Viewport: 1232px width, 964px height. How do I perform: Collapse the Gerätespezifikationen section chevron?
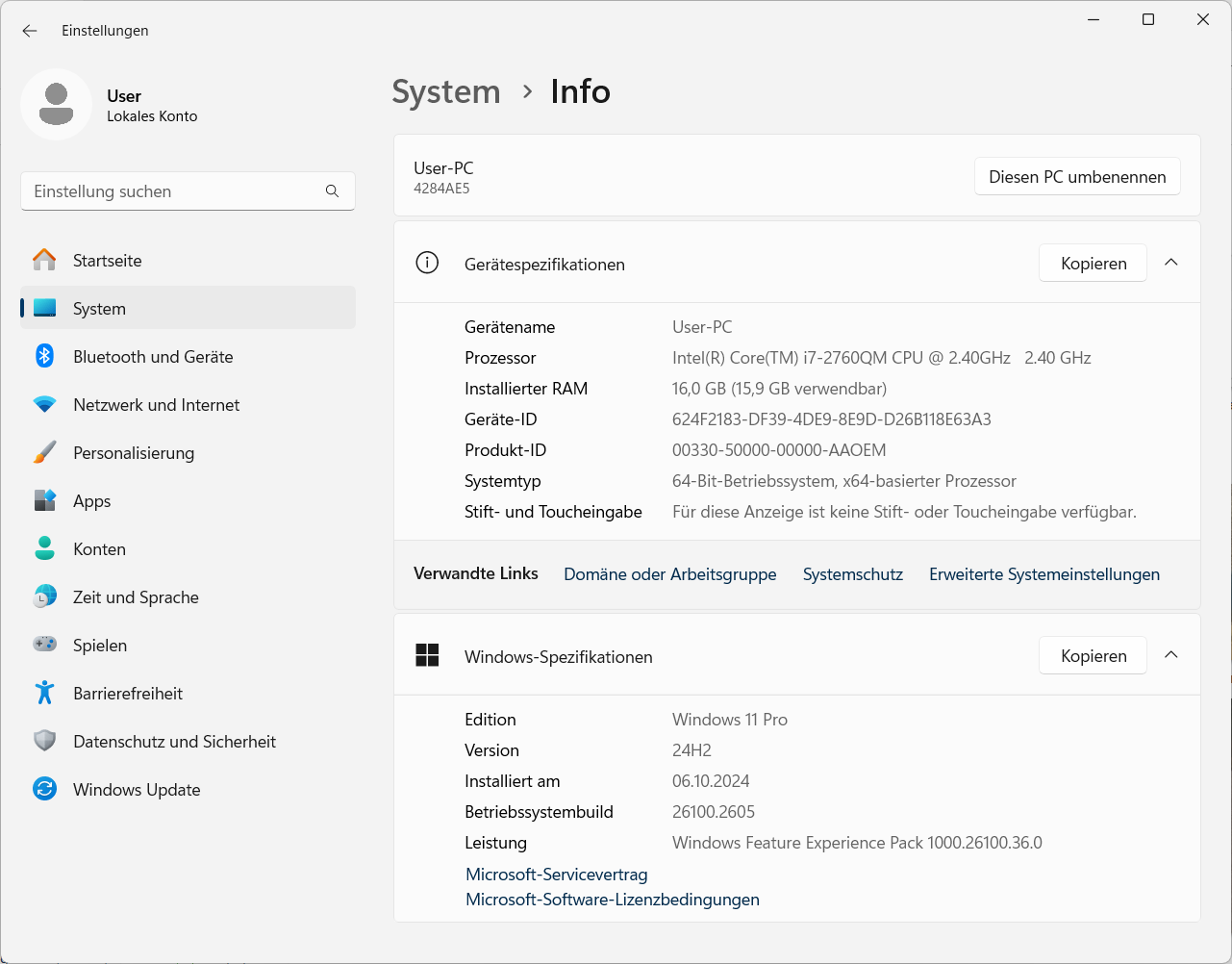(x=1170, y=263)
